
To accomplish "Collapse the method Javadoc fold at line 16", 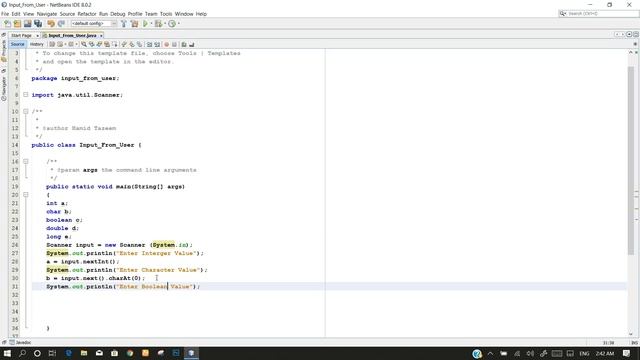I will coord(26,161).
